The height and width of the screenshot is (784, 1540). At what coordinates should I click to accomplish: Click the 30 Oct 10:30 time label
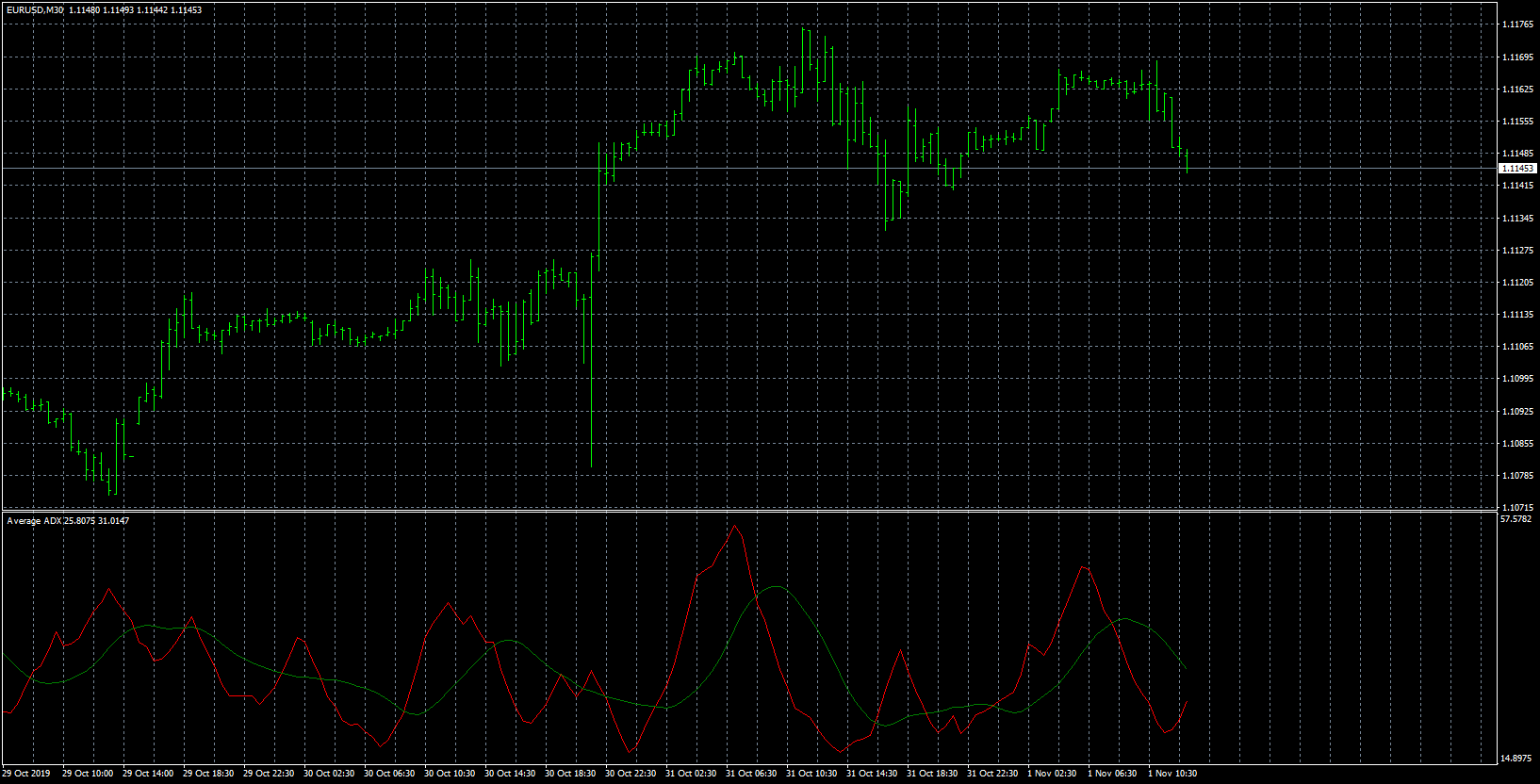pyautogui.click(x=450, y=774)
